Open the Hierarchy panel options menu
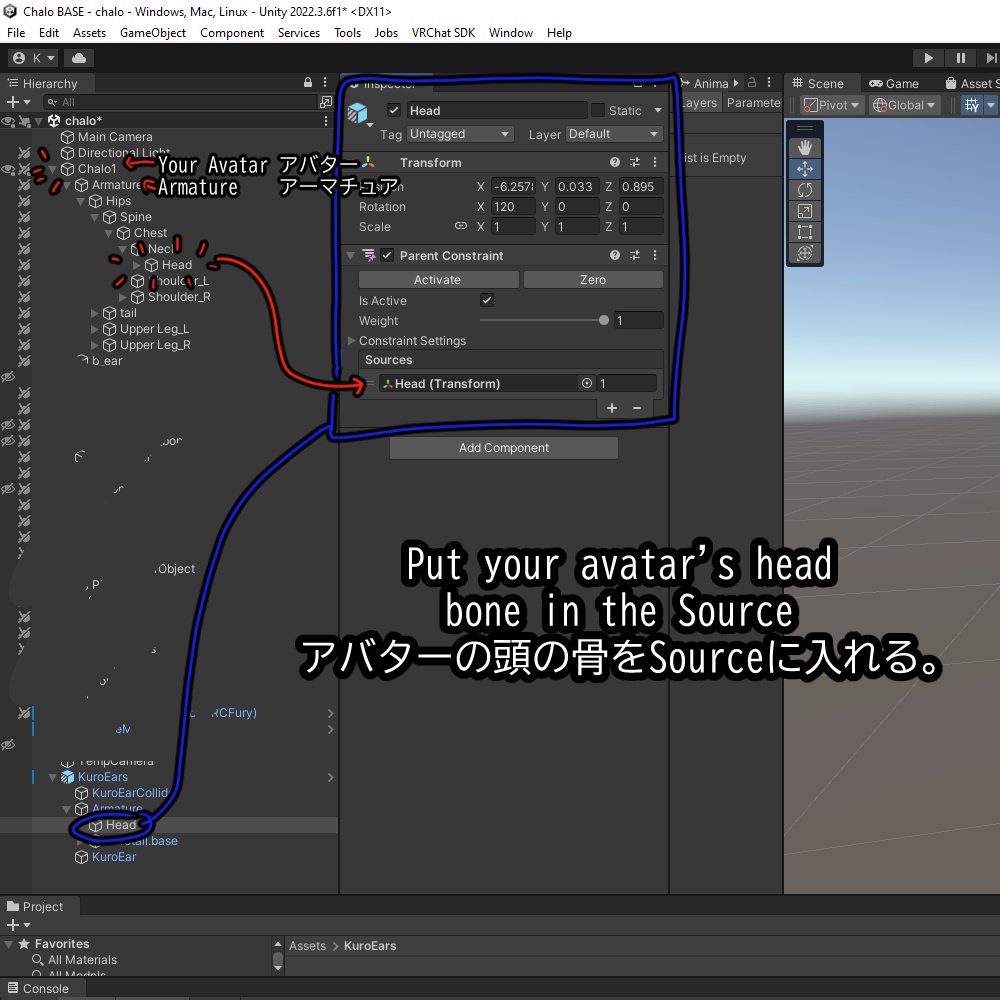 (x=325, y=82)
